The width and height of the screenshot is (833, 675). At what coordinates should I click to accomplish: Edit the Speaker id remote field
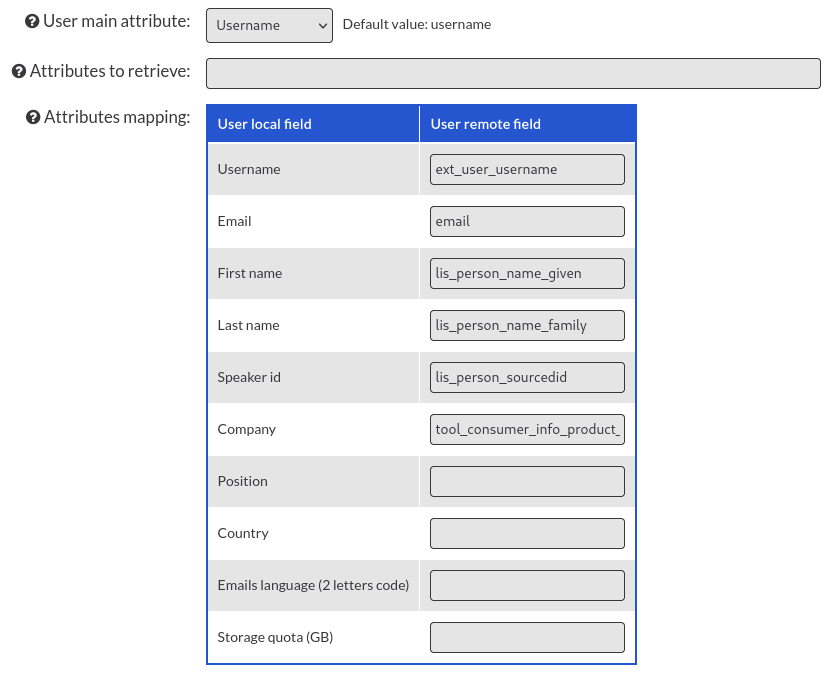527,378
